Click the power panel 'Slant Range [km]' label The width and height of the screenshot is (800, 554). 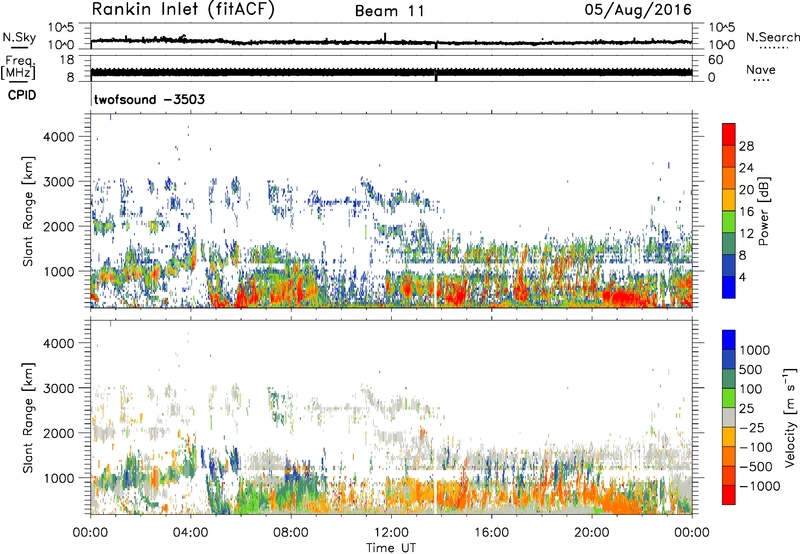pyautogui.click(x=28, y=211)
